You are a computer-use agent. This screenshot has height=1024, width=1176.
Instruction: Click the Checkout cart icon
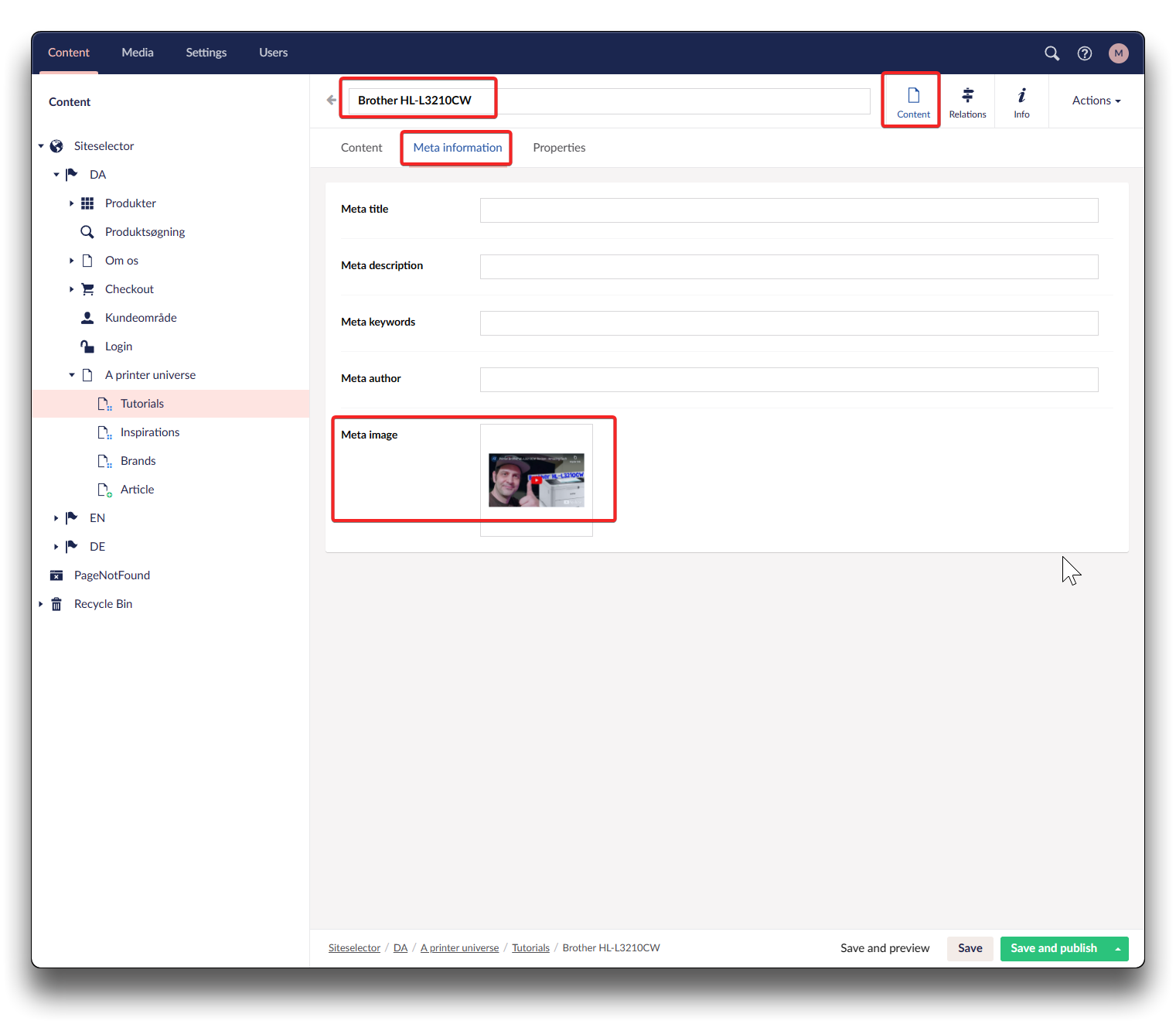[x=87, y=289]
